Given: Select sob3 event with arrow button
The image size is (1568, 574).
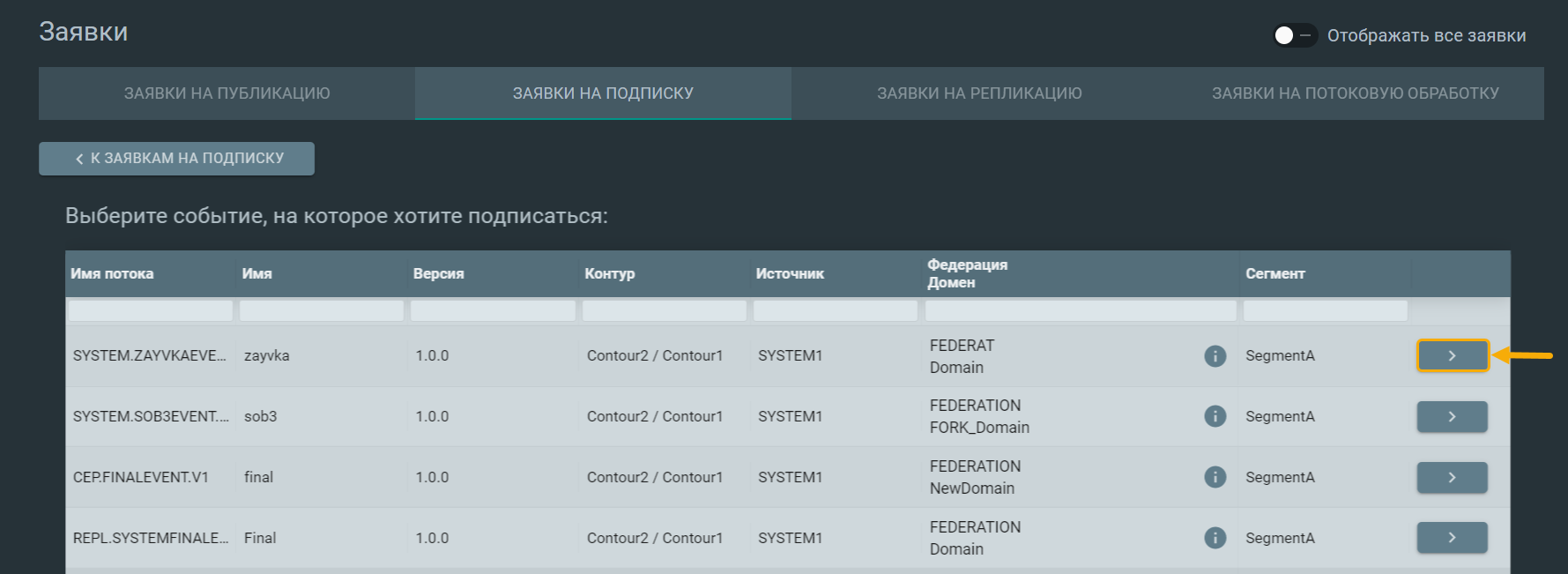Looking at the screenshot, I should pos(1452,416).
